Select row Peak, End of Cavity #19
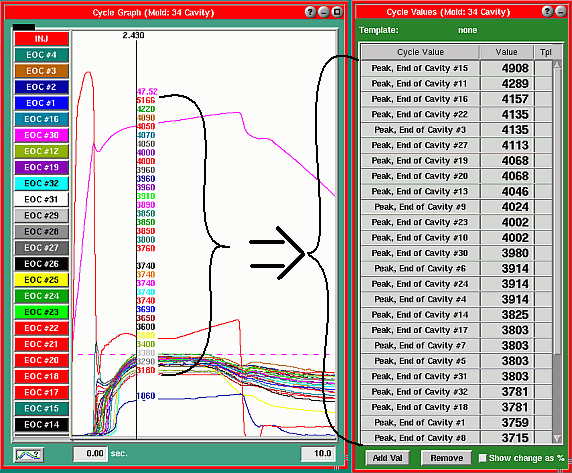Viewport: 572px width, 473px height. [x=456, y=160]
